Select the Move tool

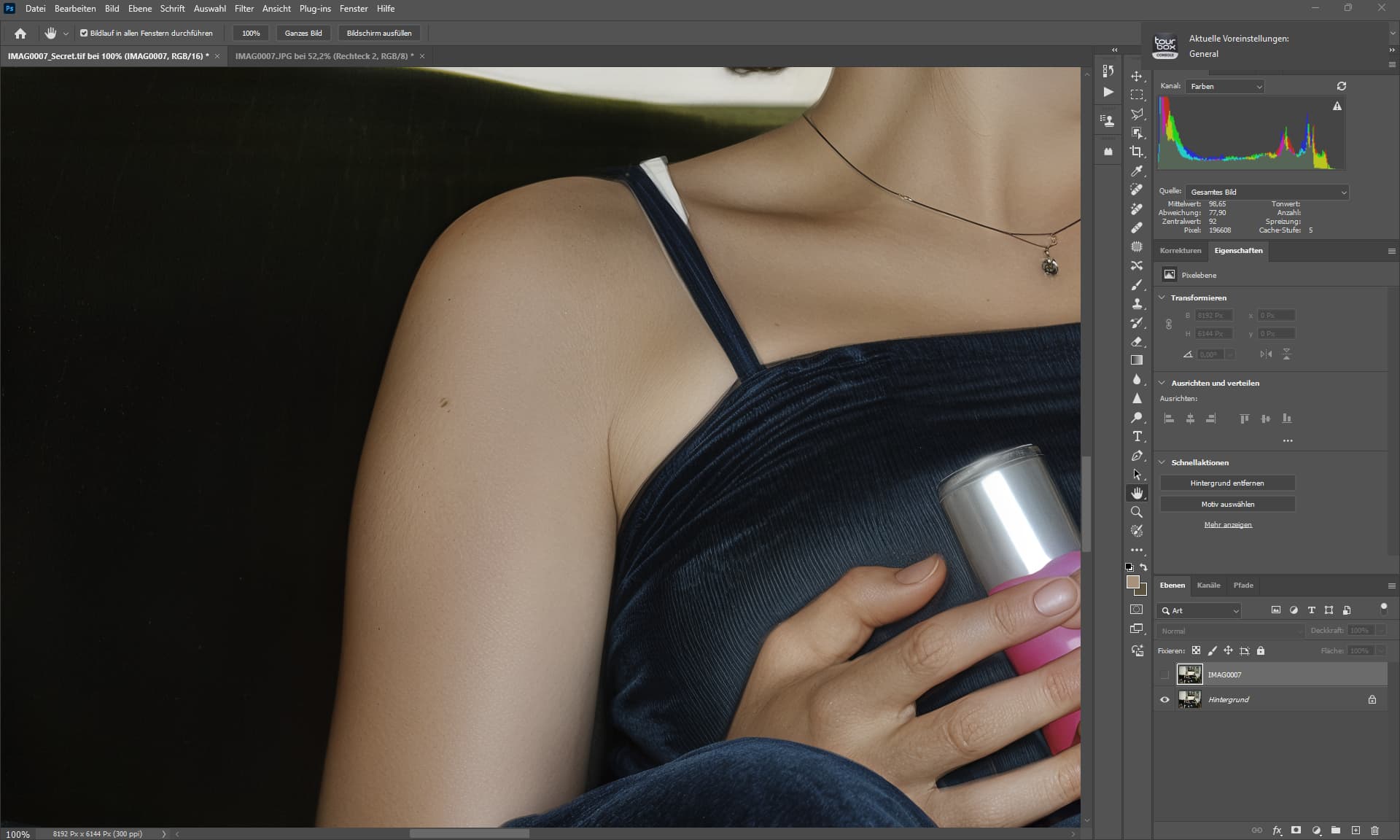click(x=1136, y=76)
